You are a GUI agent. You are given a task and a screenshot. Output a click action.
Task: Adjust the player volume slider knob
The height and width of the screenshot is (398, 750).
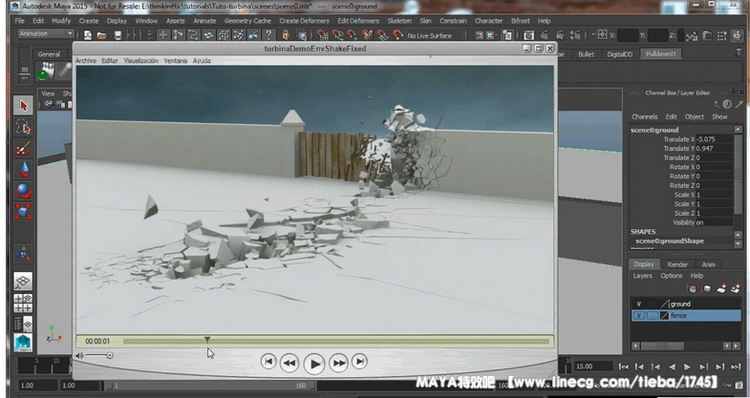point(110,355)
